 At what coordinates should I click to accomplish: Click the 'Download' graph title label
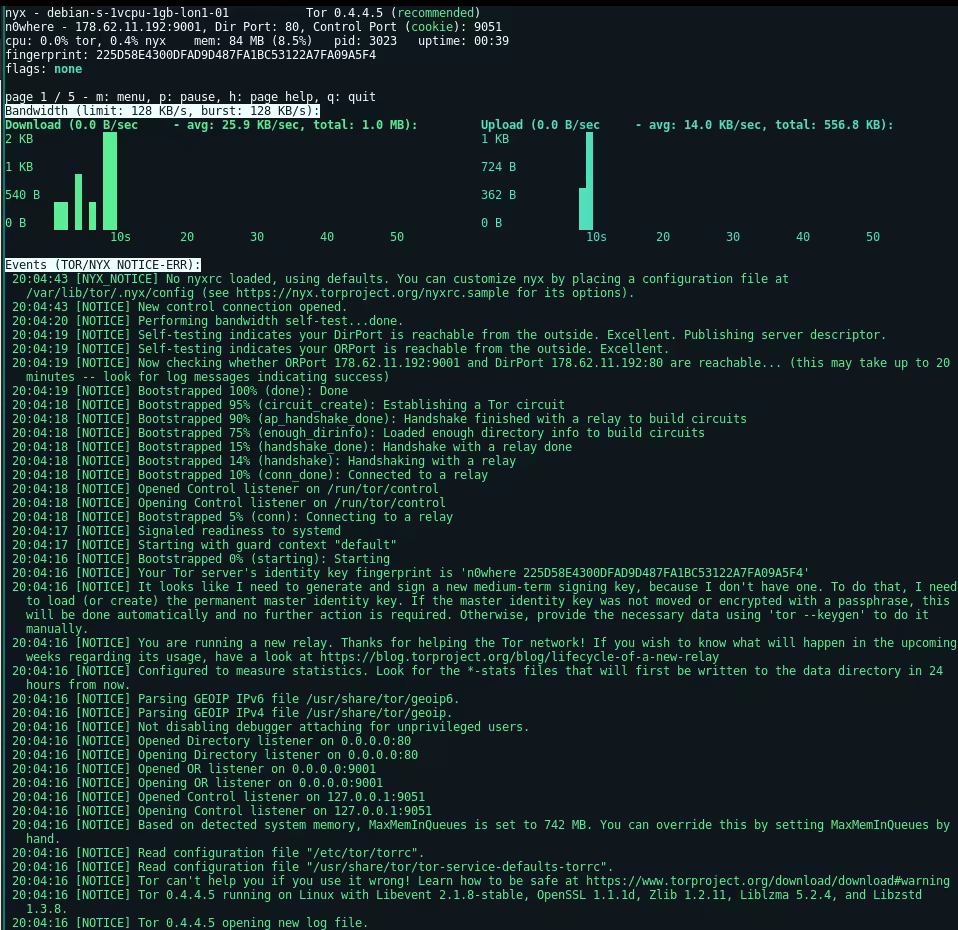coord(33,125)
